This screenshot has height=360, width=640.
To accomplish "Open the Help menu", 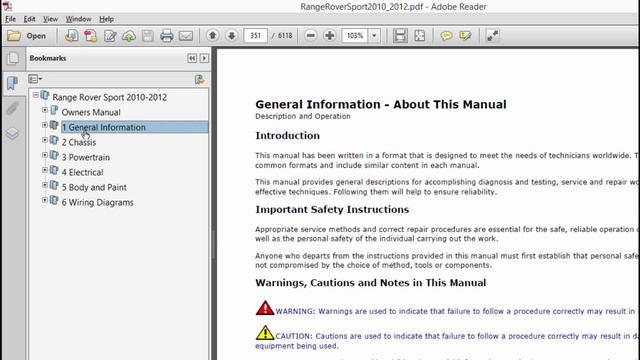I will 107,19.
